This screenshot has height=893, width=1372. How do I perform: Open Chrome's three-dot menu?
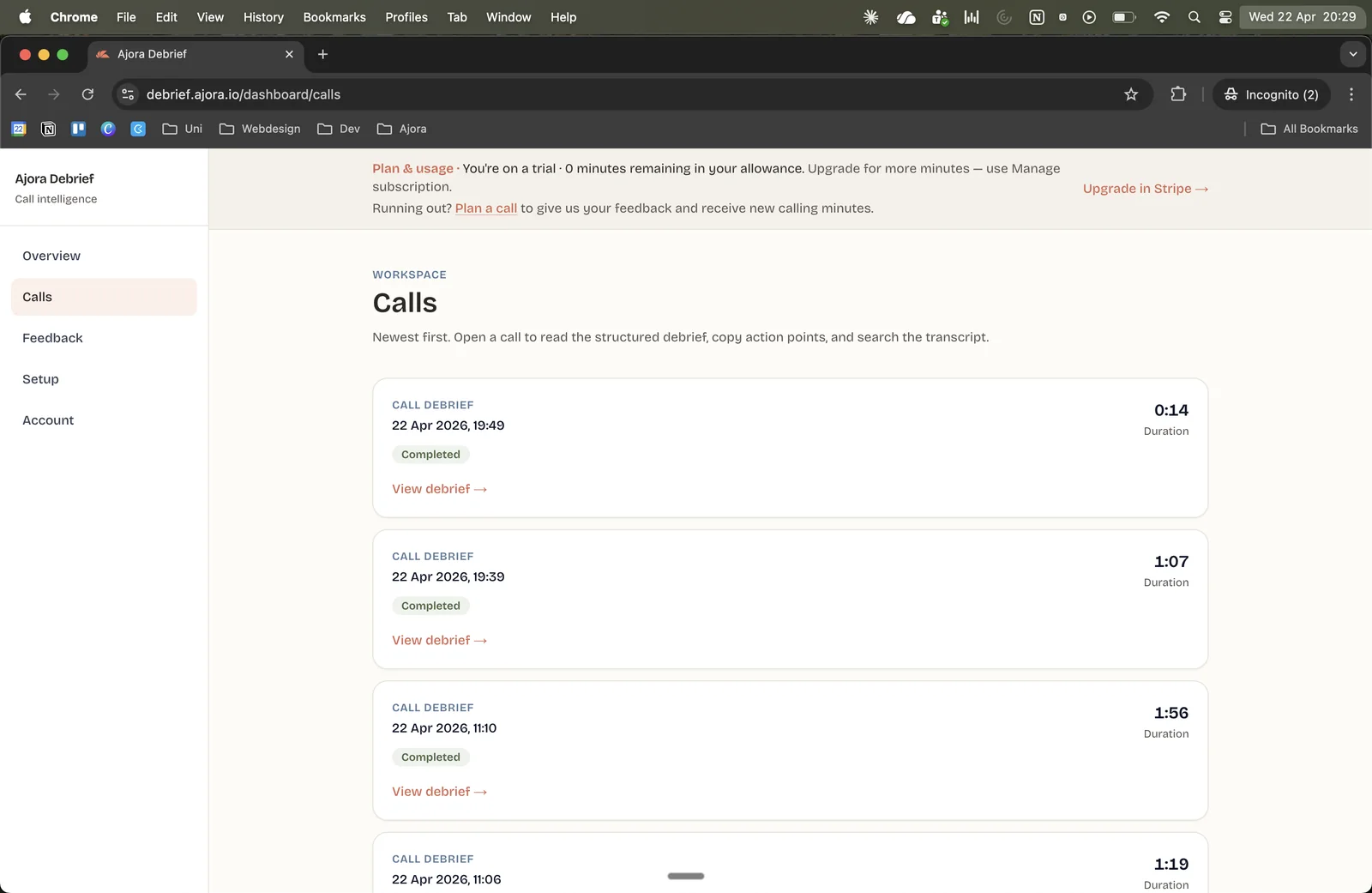click(x=1351, y=94)
